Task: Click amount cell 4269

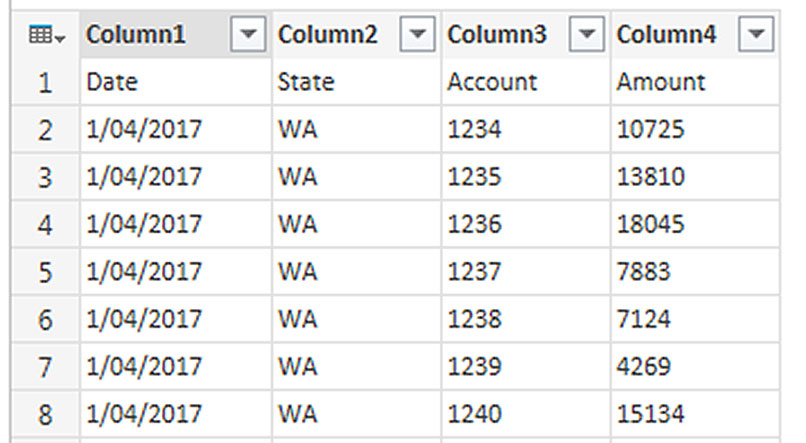Action: (x=695, y=367)
